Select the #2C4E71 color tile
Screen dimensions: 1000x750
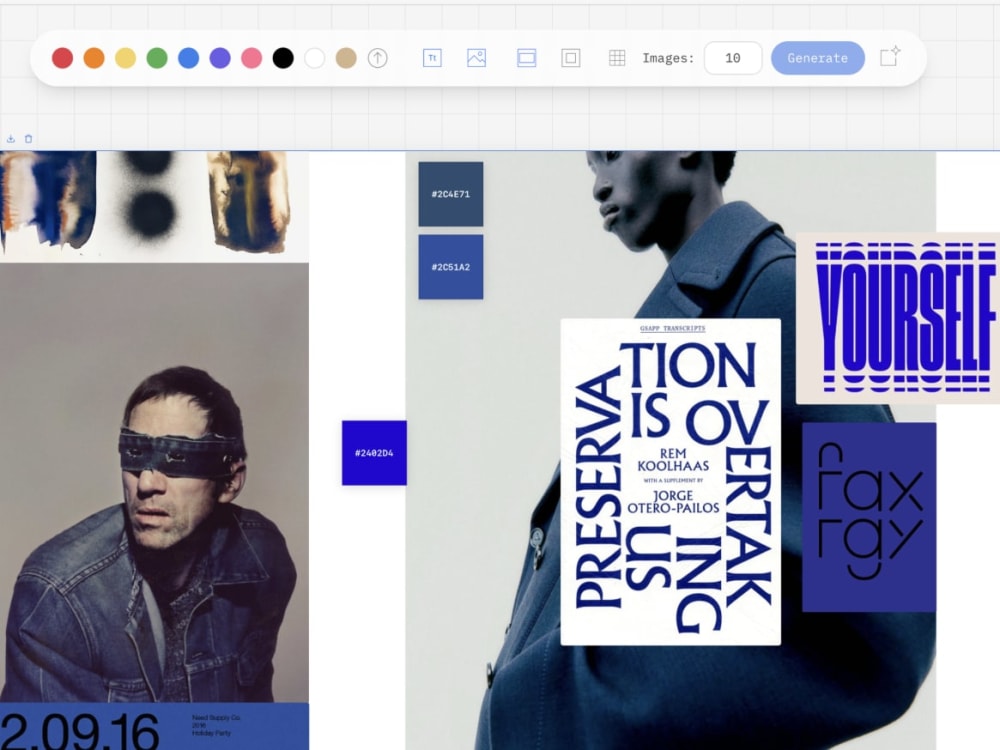pyautogui.click(x=451, y=194)
